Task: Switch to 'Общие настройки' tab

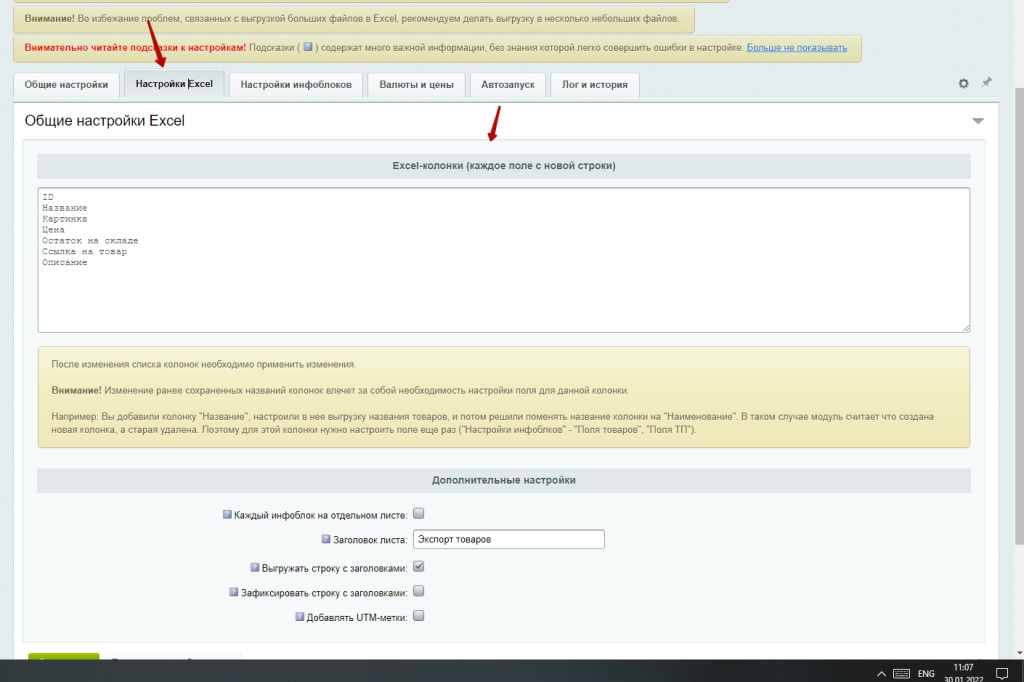Action: click(66, 84)
